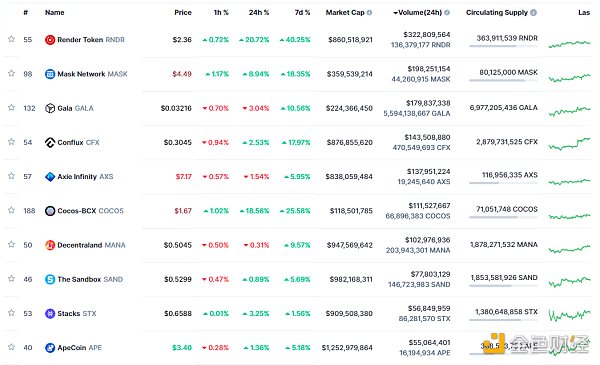The width and height of the screenshot is (600, 365).
Task: Sort by Volume(24h) column arrow
Action: coord(395,13)
